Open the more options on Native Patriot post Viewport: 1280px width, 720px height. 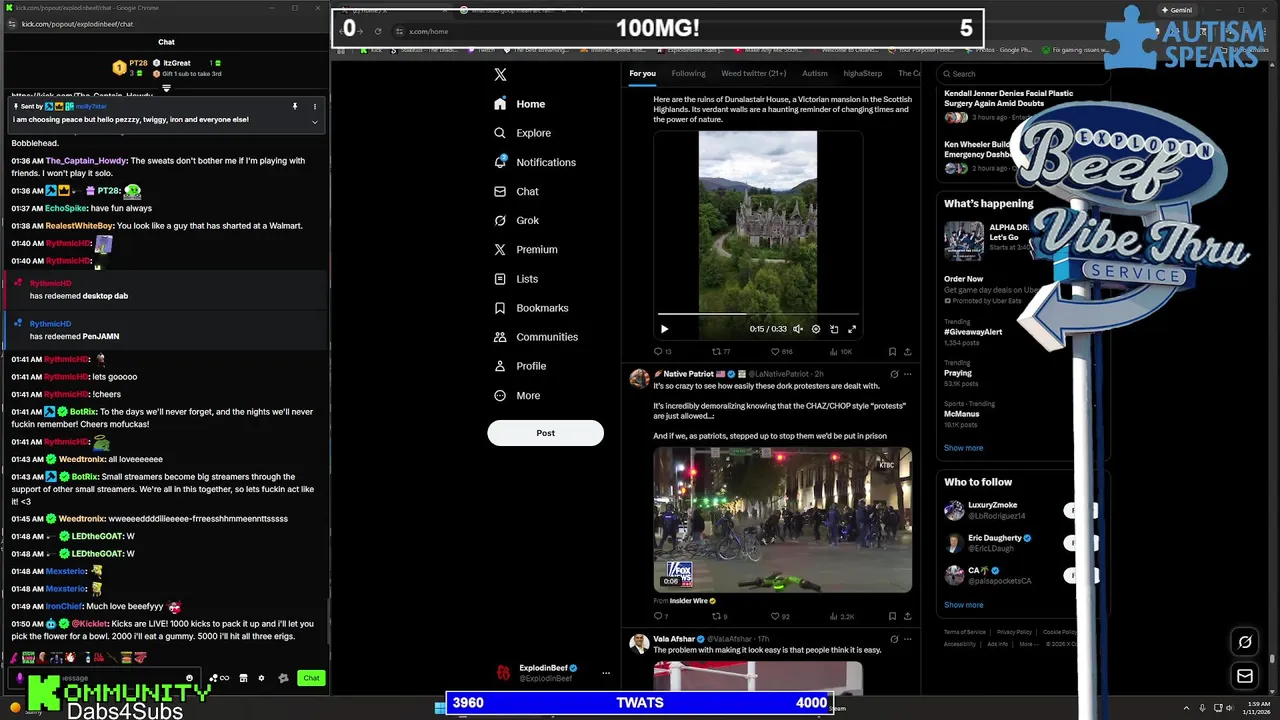pos(908,374)
